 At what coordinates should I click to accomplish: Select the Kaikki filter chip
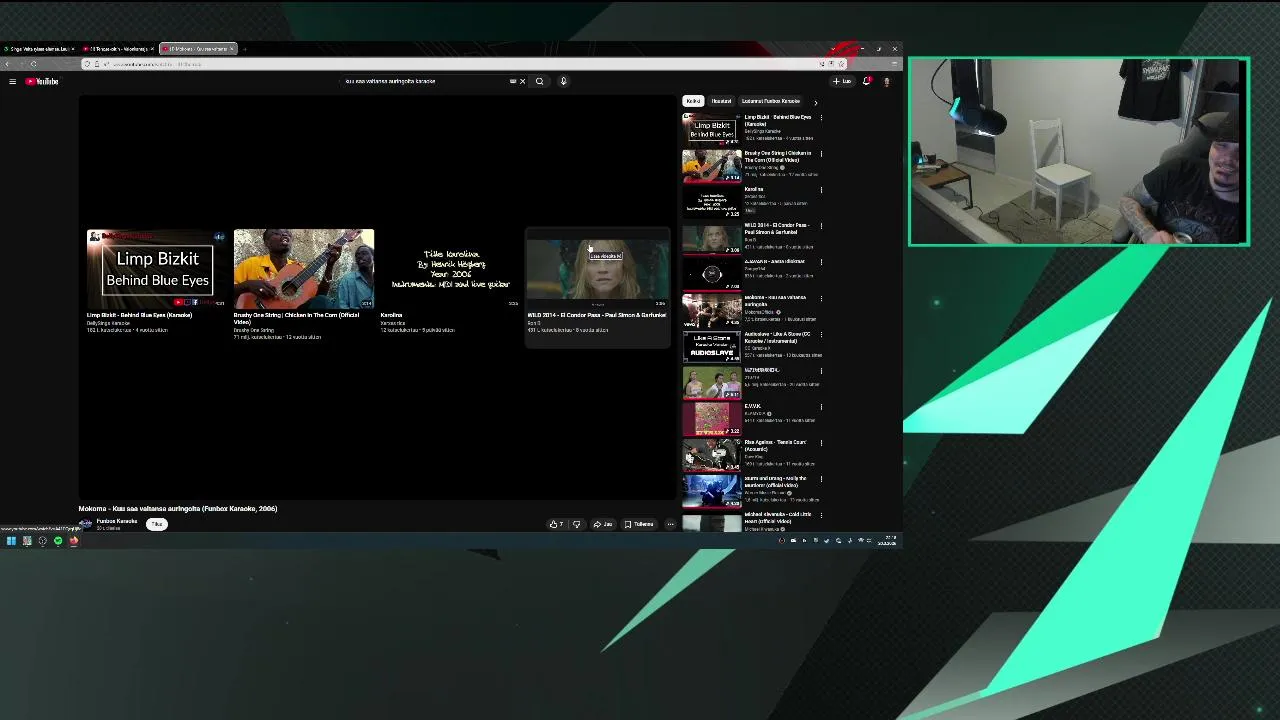(693, 101)
